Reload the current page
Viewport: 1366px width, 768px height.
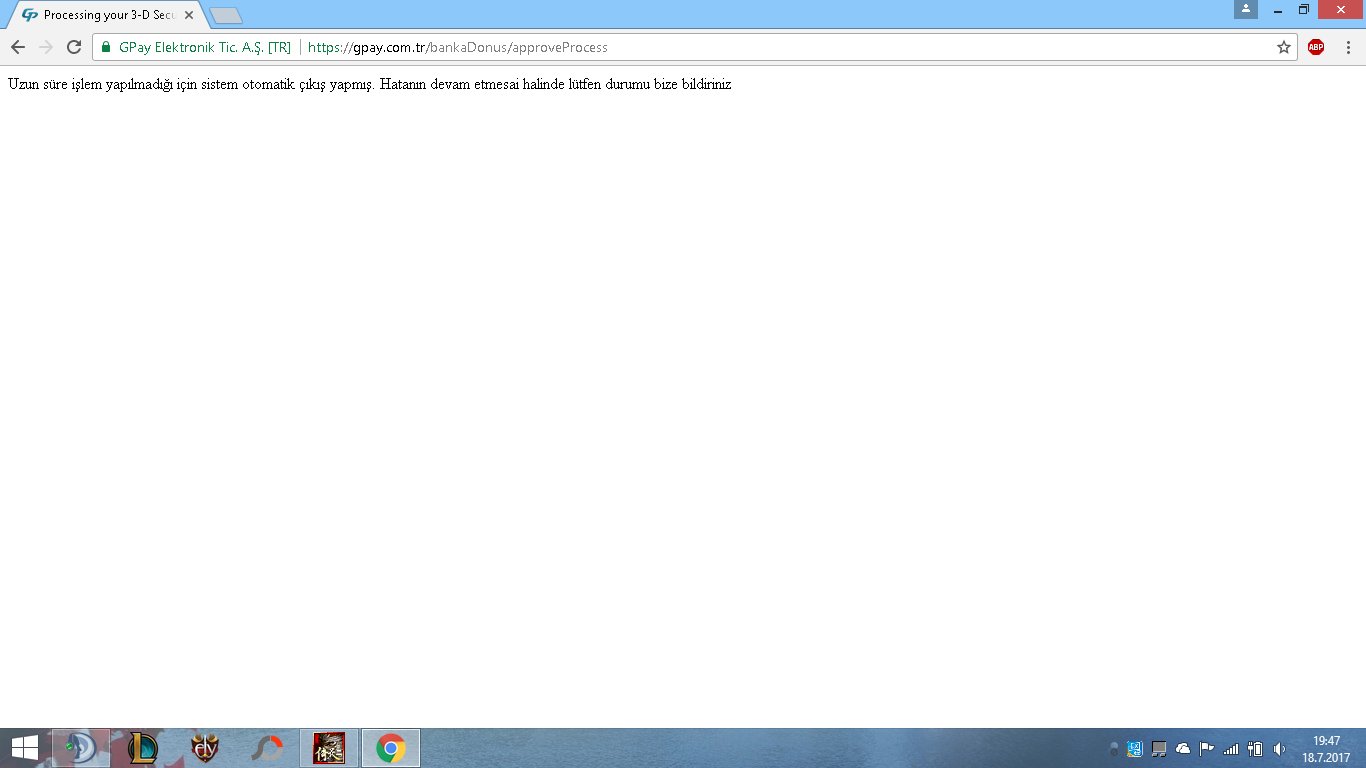point(73,47)
